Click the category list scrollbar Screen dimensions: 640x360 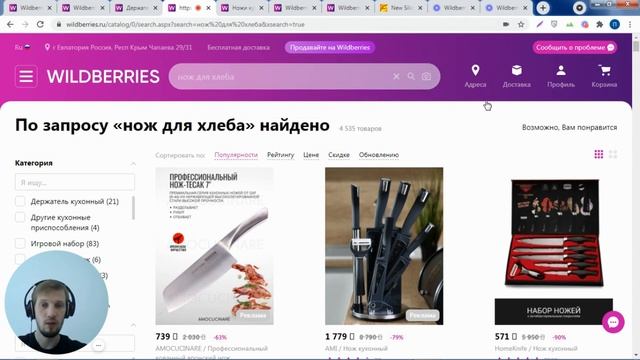click(x=133, y=208)
